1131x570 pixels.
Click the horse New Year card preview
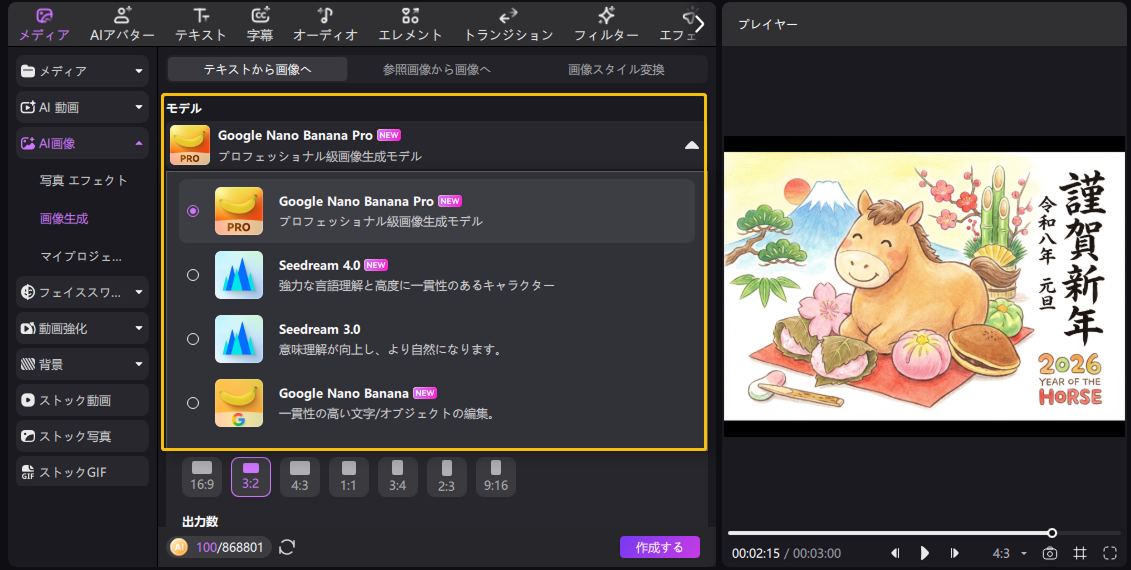pos(924,286)
